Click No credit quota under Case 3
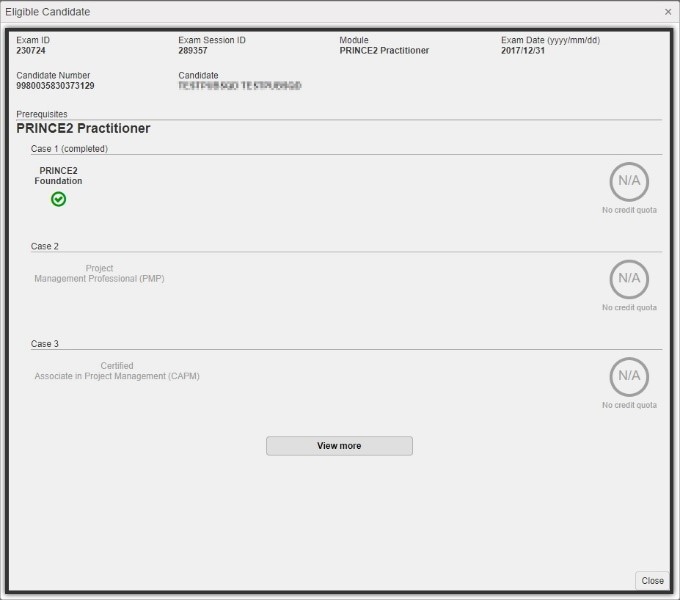The height and width of the screenshot is (600, 680). point(629,405)
